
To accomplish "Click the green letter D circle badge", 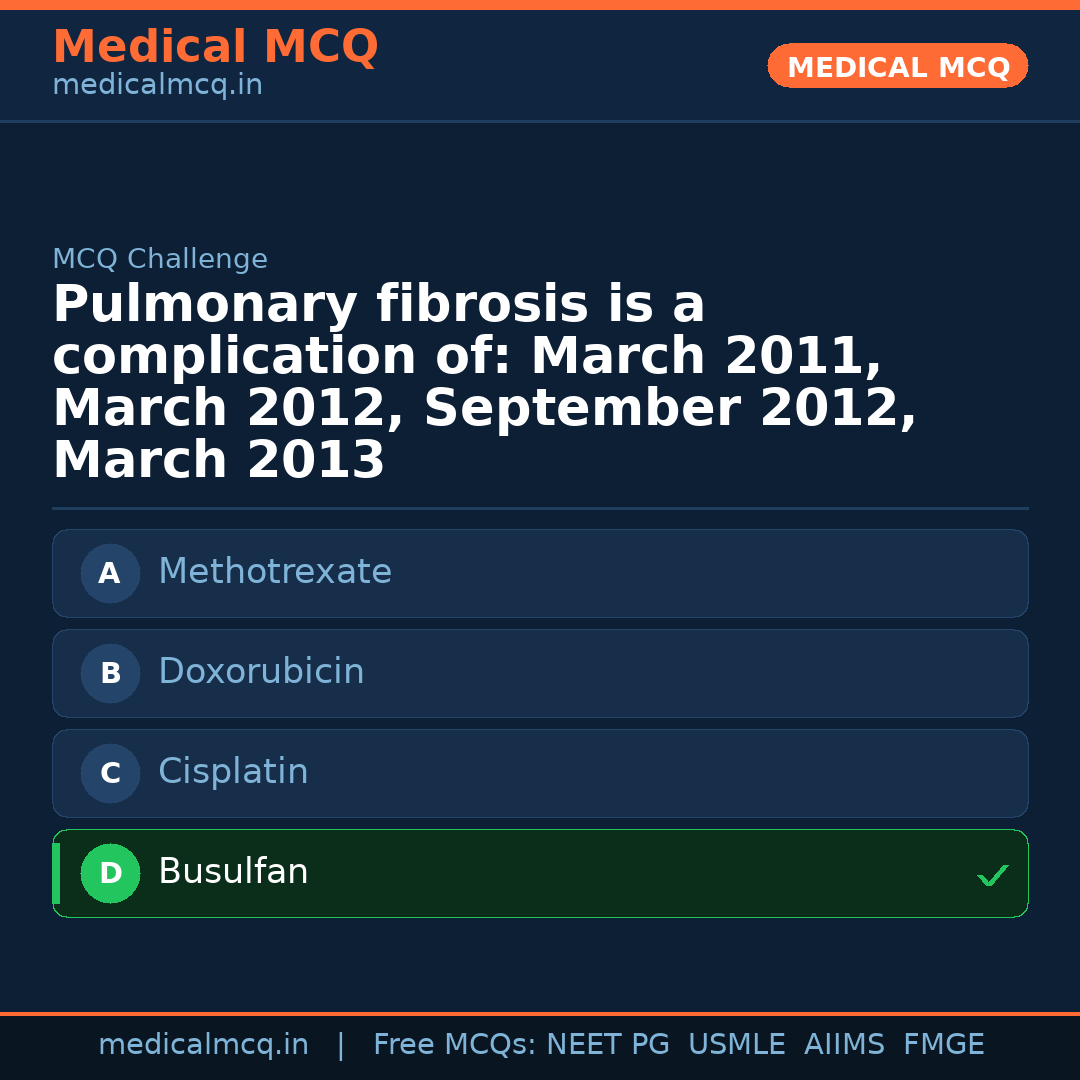I will tap(110, 873).
